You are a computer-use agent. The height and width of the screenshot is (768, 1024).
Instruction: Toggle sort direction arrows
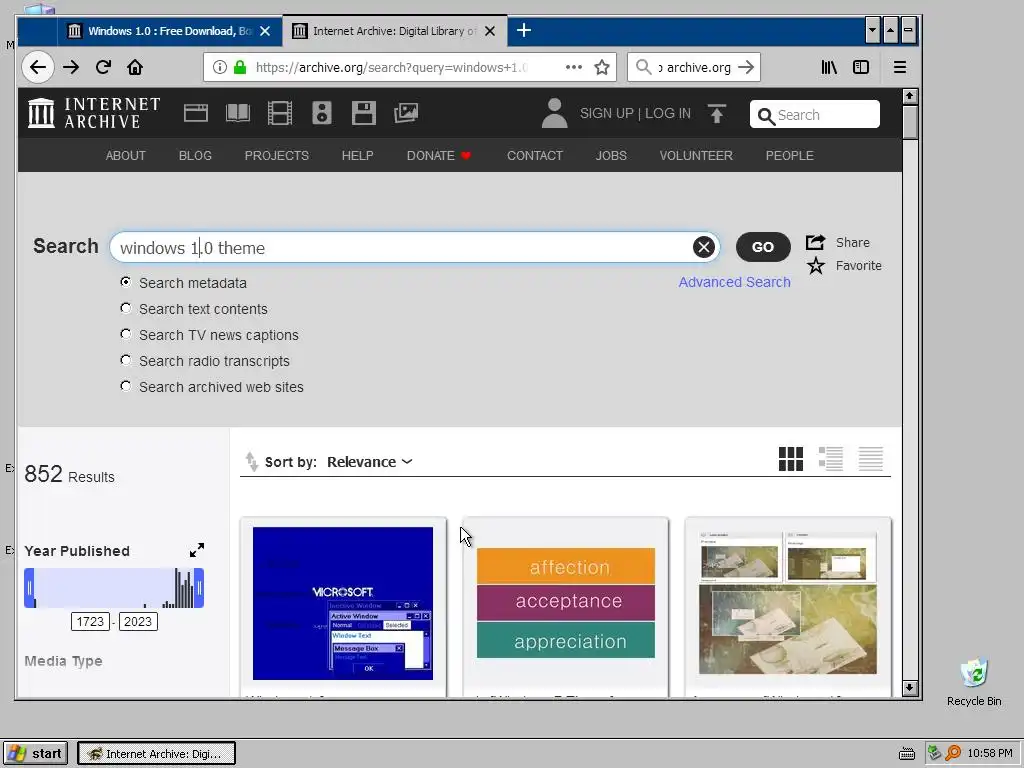coord(251,462)
